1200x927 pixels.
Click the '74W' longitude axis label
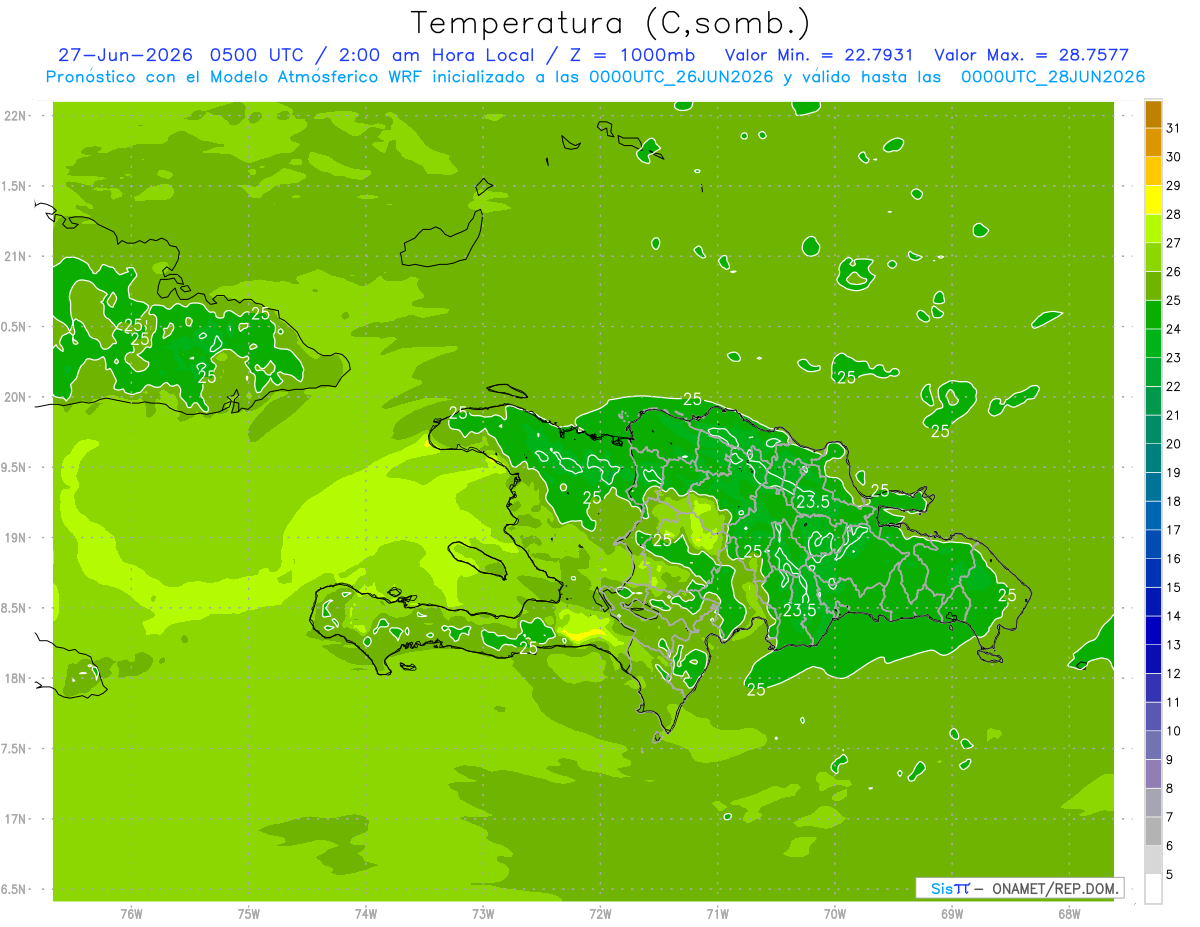click(x=366, y=914)
